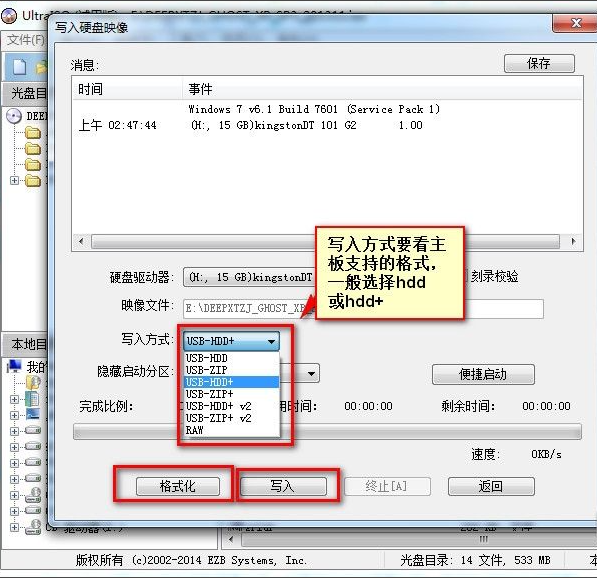Choose RAW from the write method list
This screenshot has height=578, width=597.
point(231,430)
